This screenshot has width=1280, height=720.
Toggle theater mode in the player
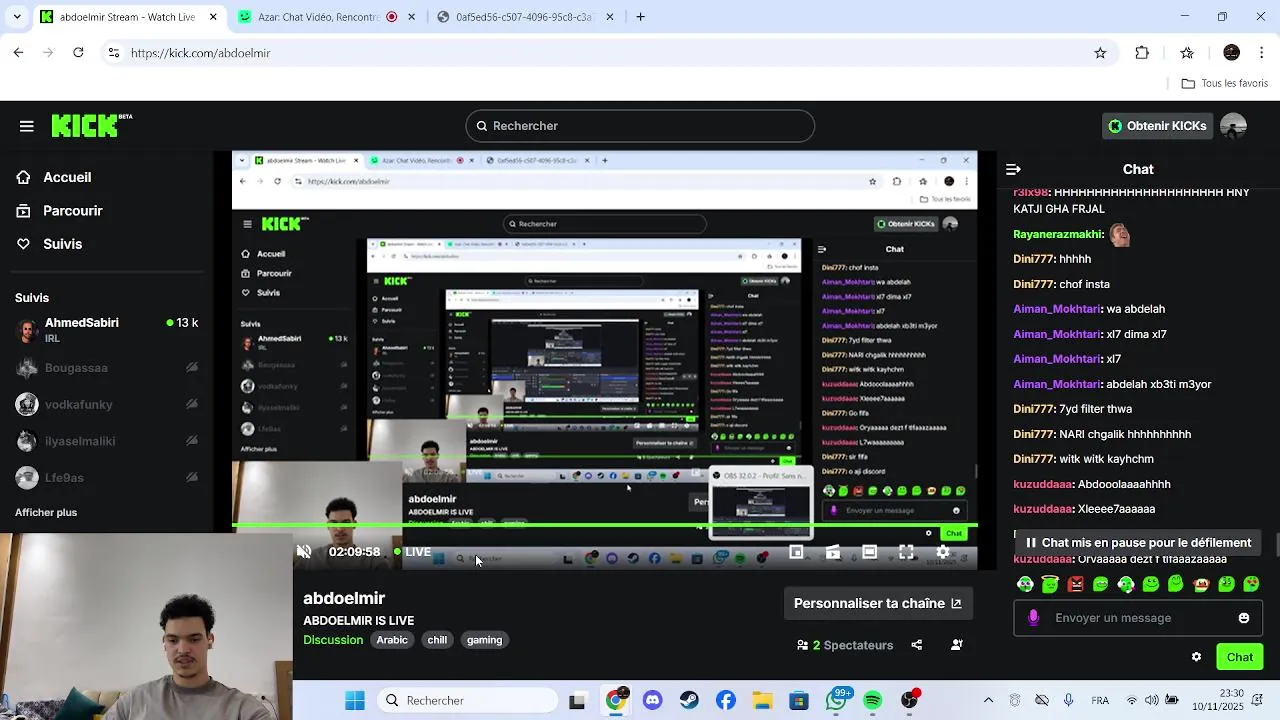pos(870,552)
